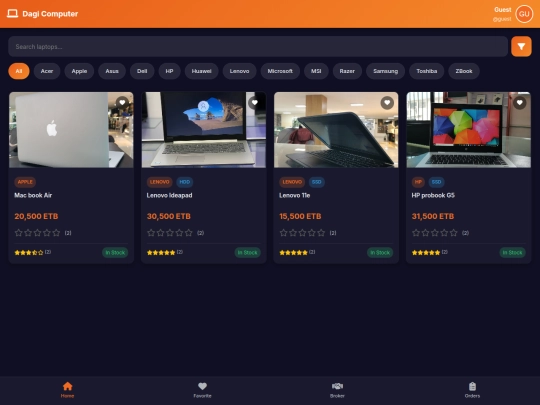Rate Lenovo Ideapad using empty stars
Image resolution: width=540 pixels, height=405 pixels.
(x=170, y=233)
